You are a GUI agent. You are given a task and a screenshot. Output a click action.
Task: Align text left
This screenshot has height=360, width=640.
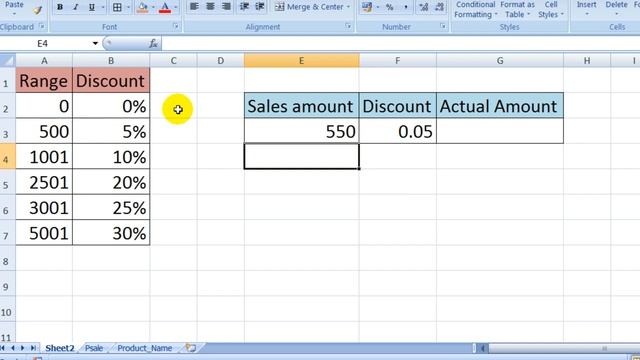[x=194, y=7]
